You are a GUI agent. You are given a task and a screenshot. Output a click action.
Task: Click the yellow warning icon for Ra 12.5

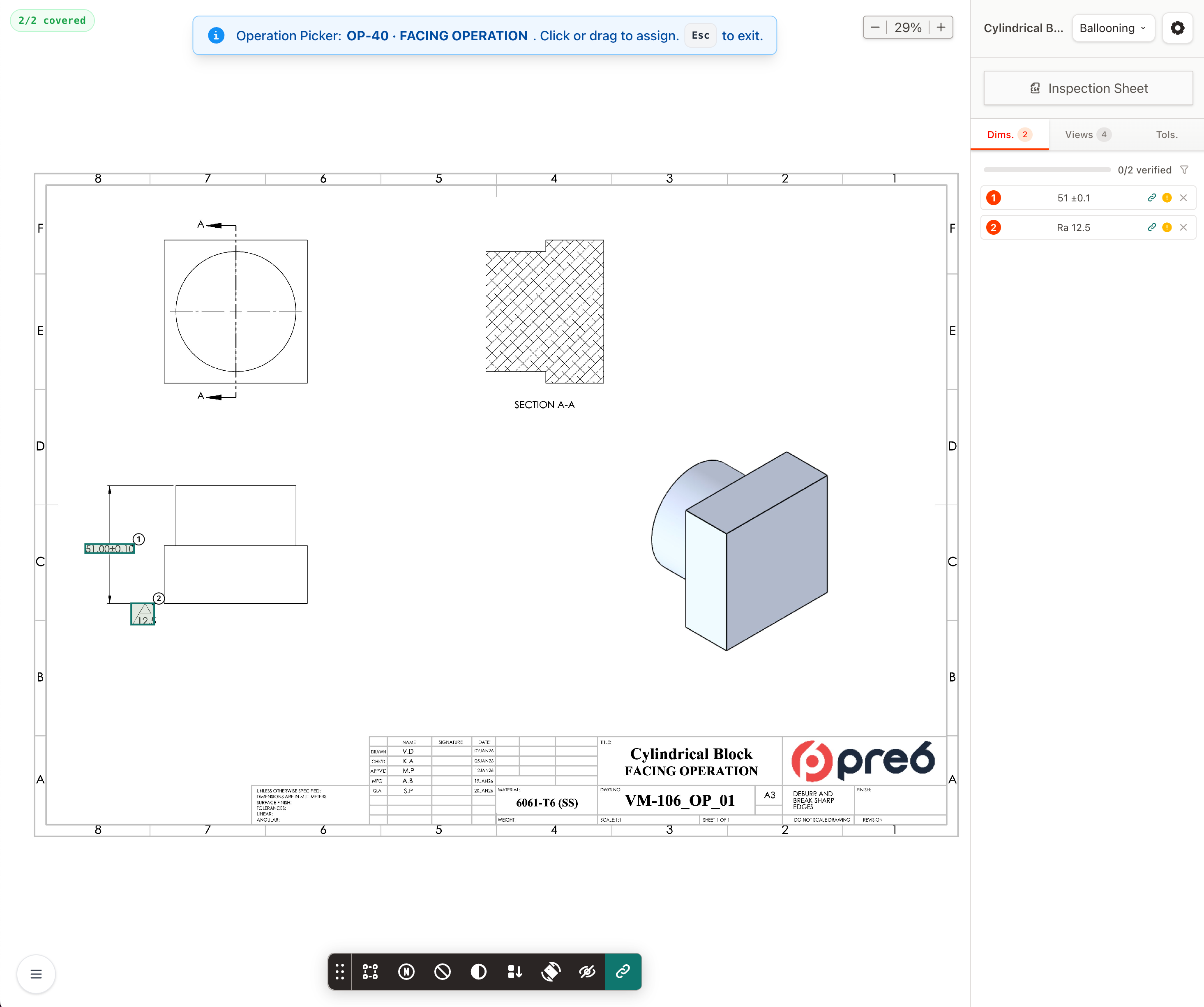(1167, 227)
